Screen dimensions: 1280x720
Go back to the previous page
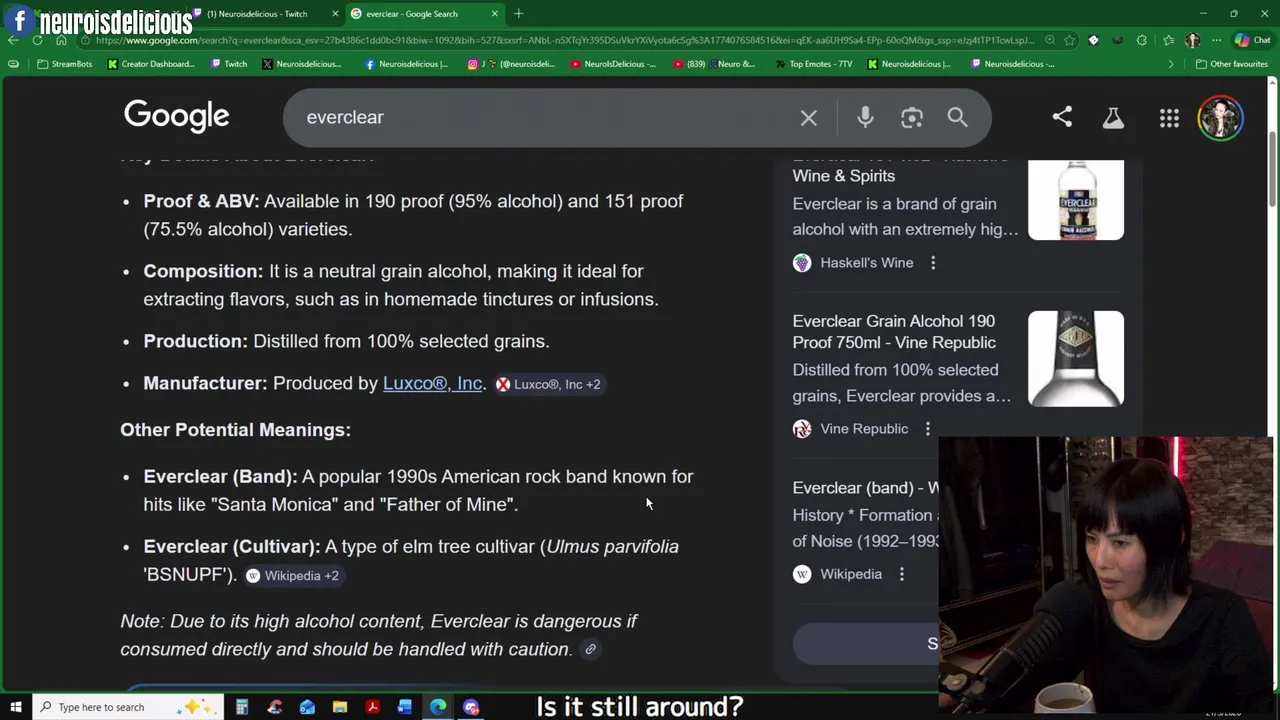(x=13, y=40)
